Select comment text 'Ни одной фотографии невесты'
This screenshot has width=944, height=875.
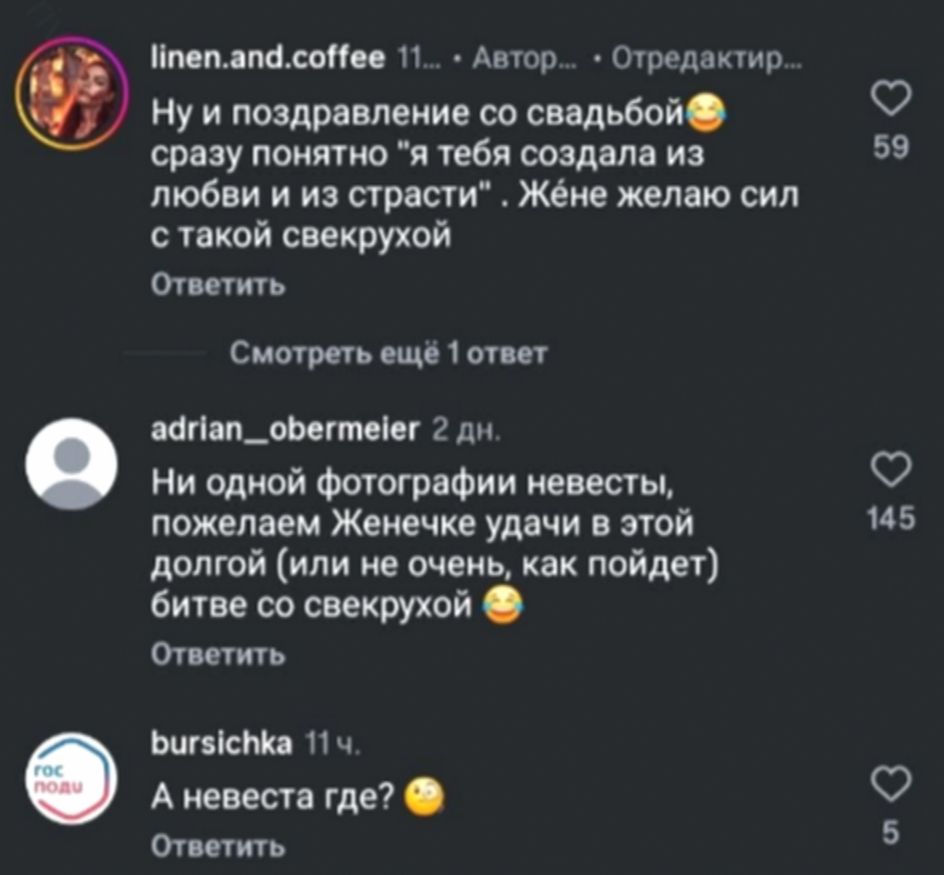412,483
